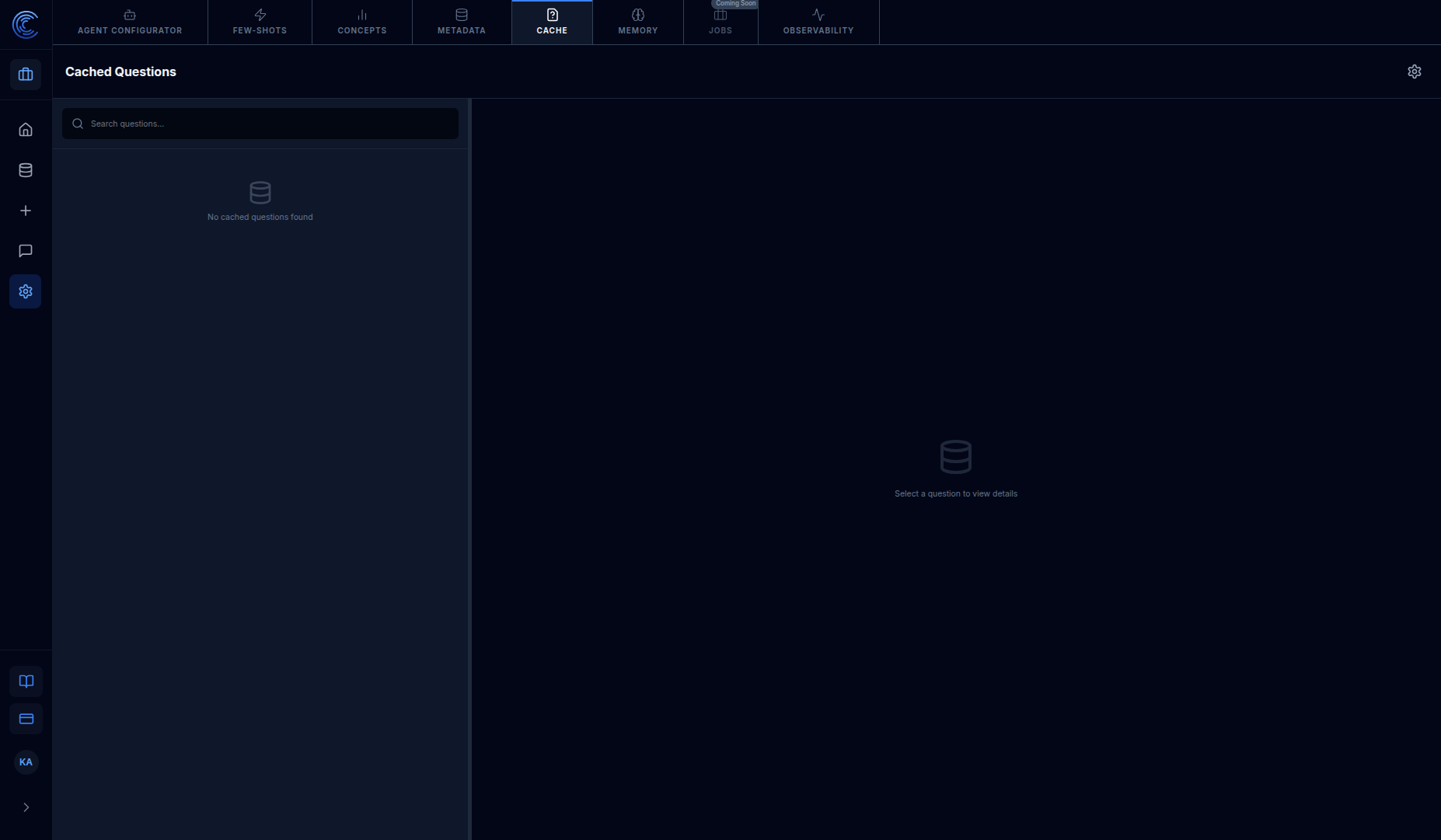
Task: Open the billing card icon
Action: (x=26, y=719)
